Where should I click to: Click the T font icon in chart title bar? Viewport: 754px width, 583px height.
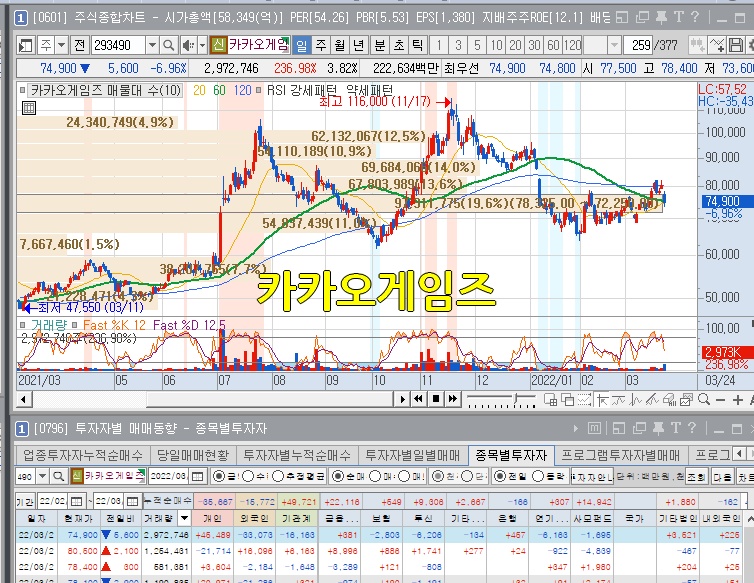coord(679,18)
